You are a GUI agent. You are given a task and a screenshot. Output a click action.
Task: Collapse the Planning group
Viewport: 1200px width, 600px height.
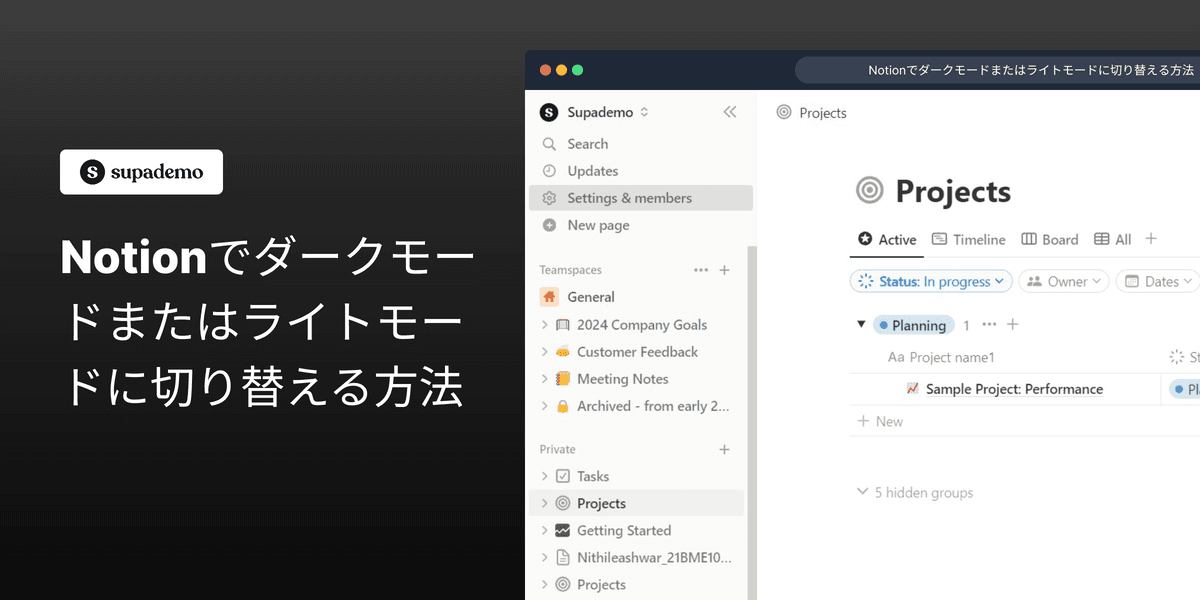click(x=861, y=324)
